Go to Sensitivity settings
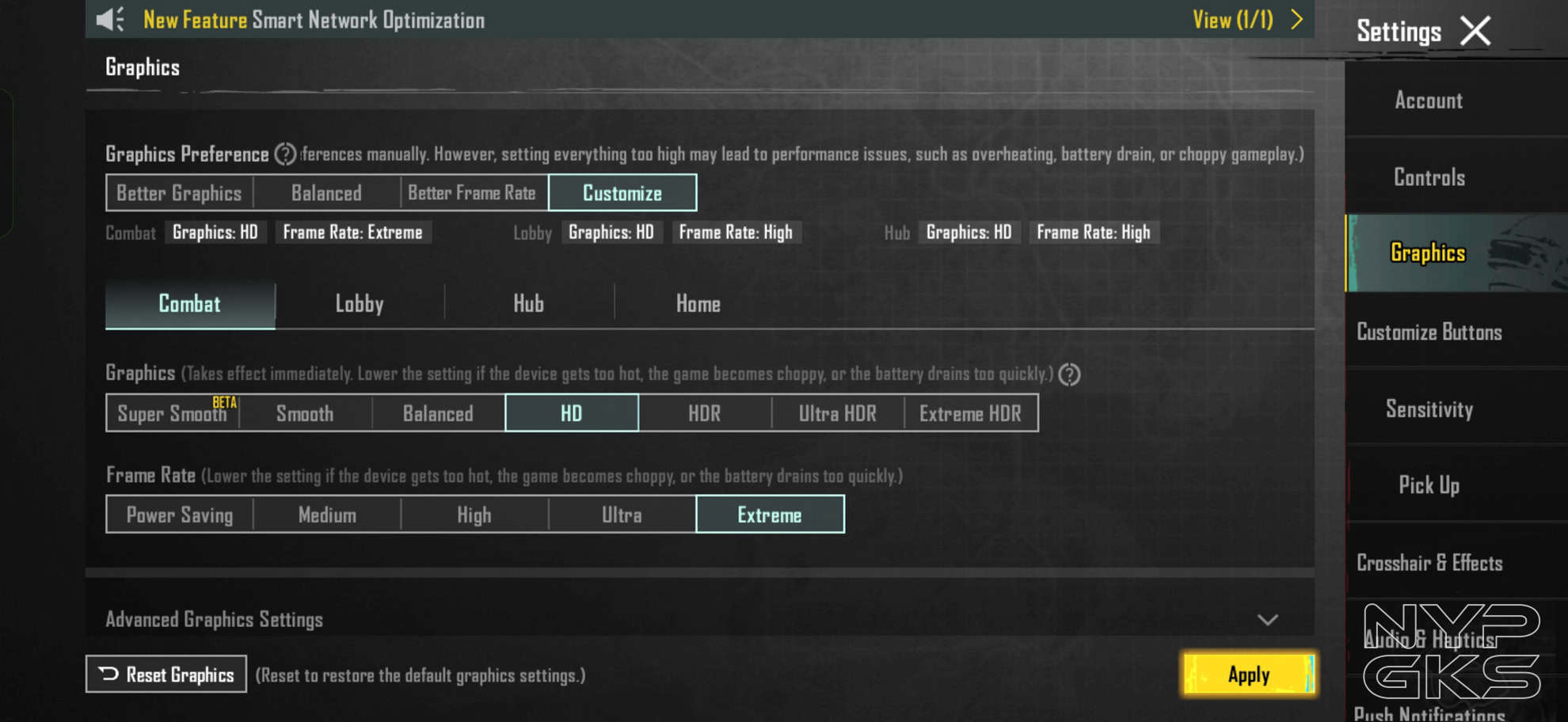 click(x=1429, y=408)
